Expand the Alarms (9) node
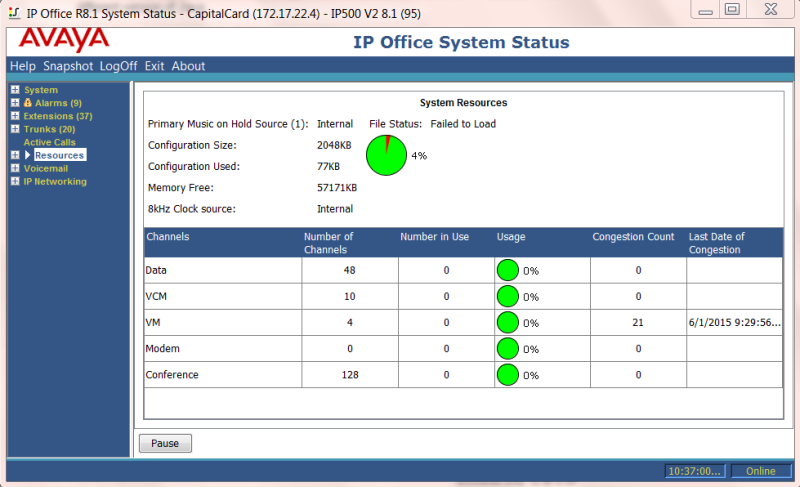The image size is (800, 487). click(x=15, y=103)
